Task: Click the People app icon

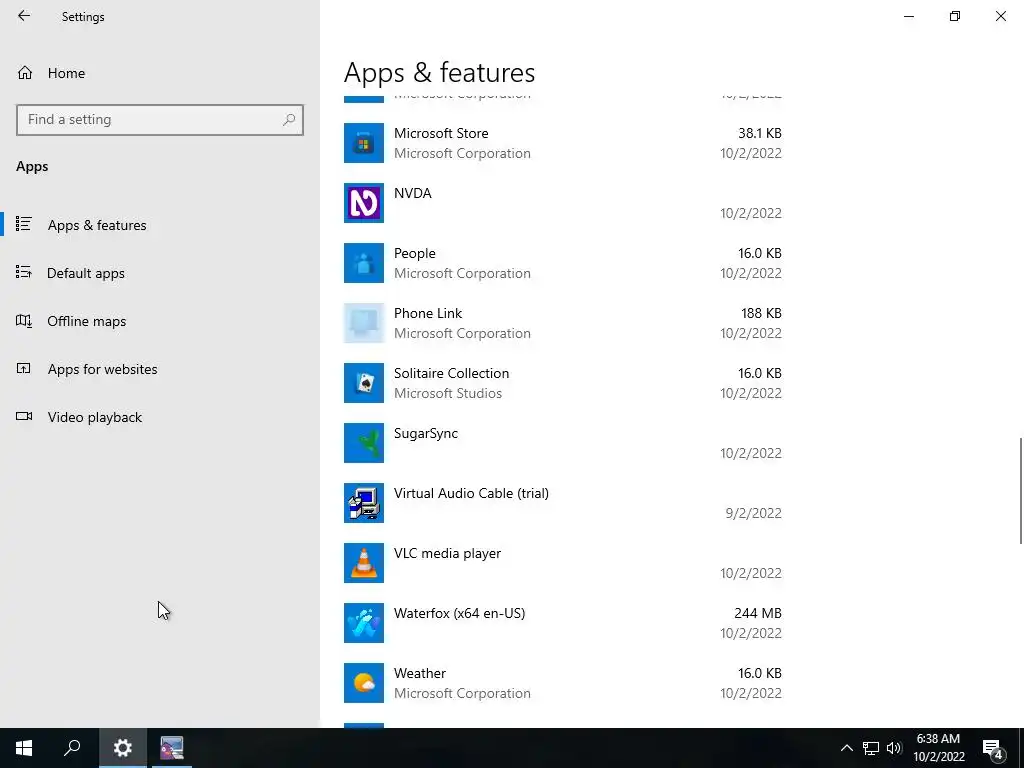Action: (x=364, y=263)
